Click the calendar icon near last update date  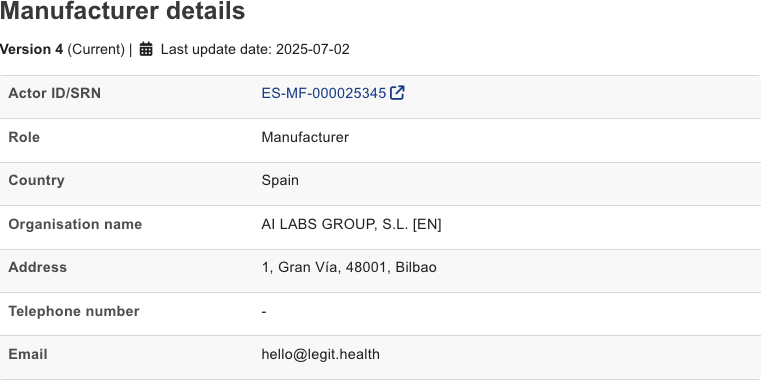[146, 49]
